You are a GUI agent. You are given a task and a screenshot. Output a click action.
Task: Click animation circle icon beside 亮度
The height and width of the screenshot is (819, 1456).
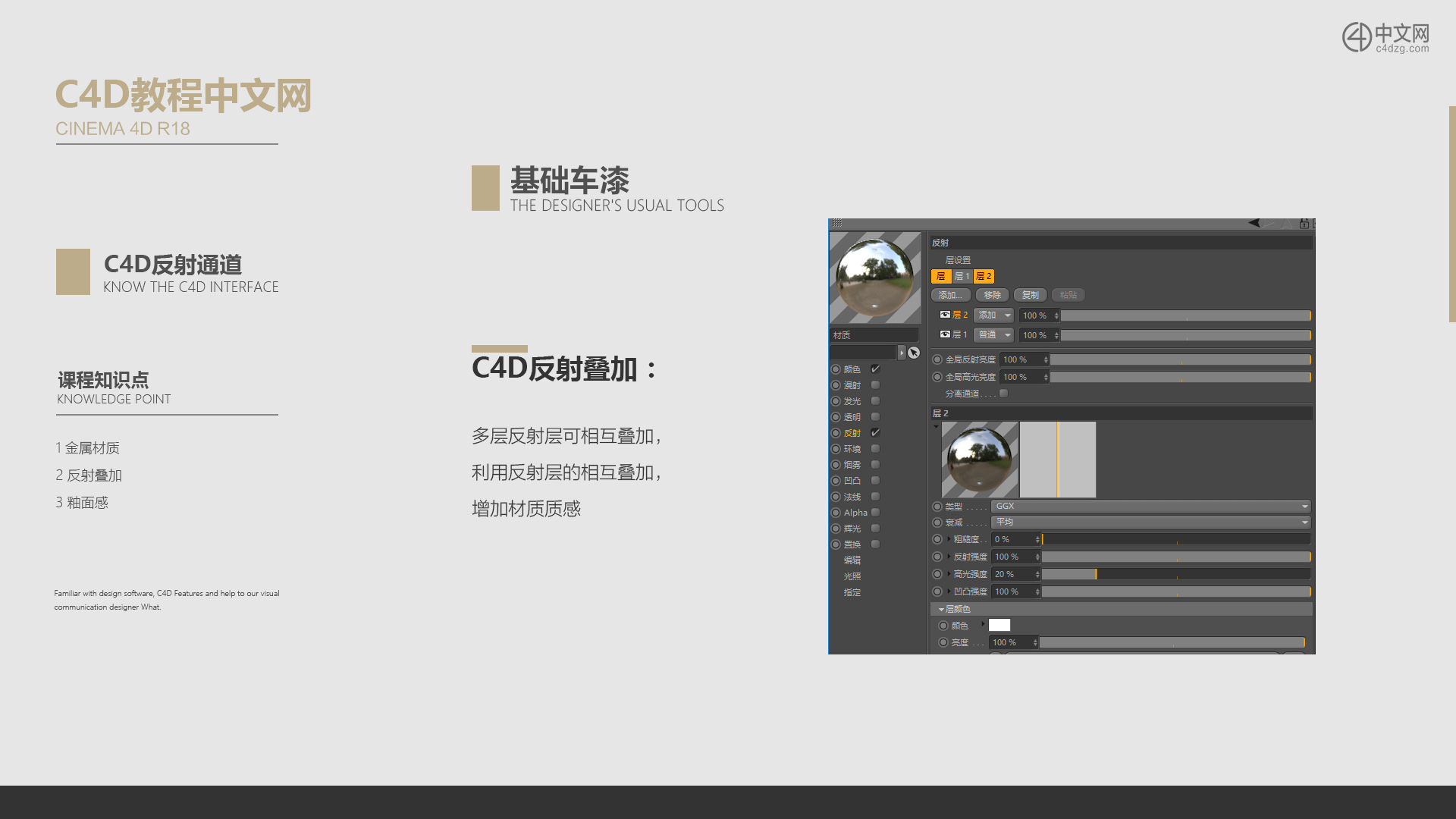(943, 642)
